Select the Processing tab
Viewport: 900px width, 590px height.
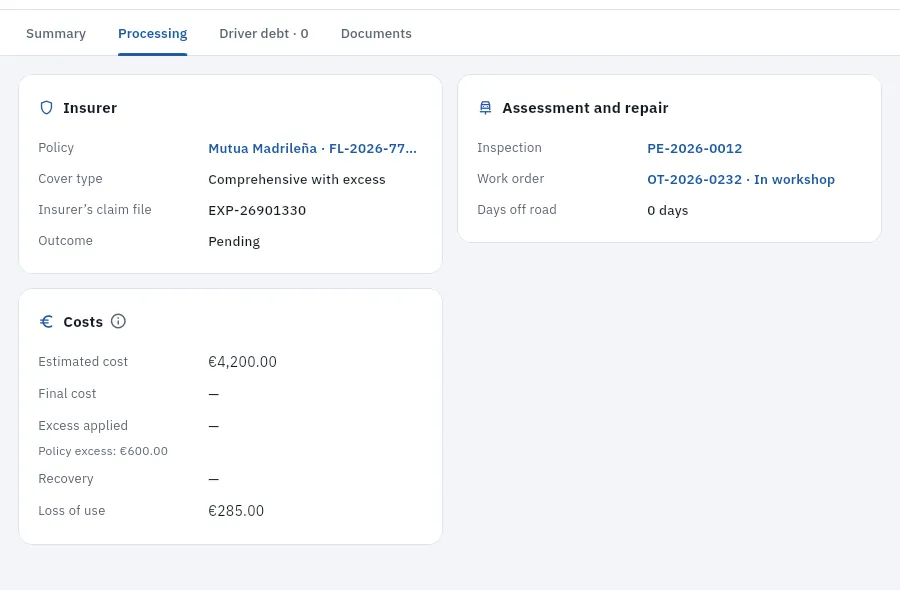click(153, 34)
